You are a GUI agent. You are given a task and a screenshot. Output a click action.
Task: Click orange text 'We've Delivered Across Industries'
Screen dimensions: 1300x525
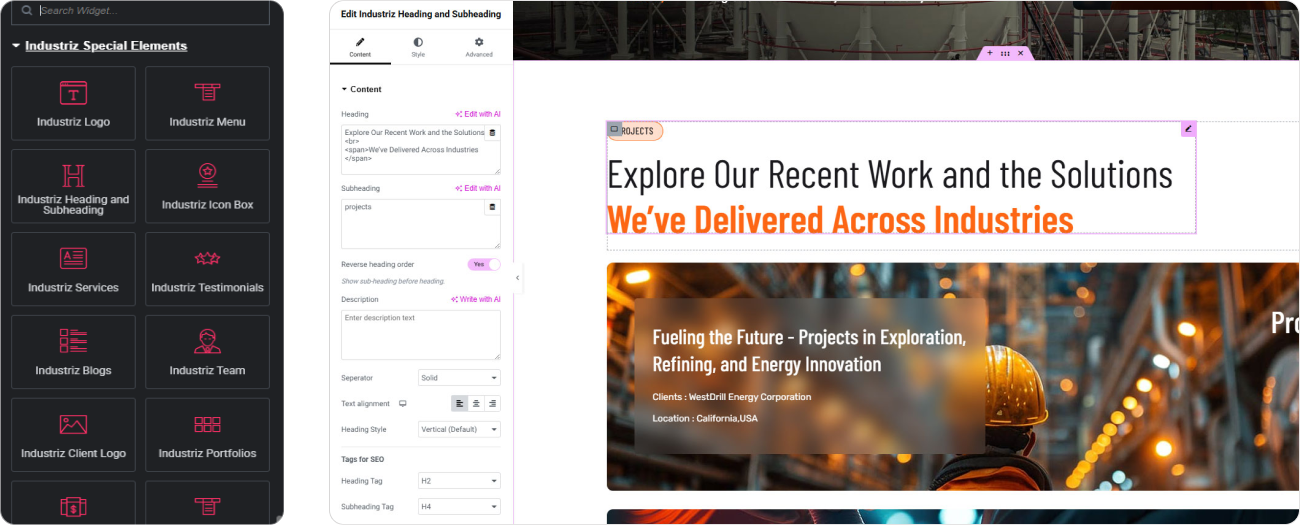coord(840,219)
